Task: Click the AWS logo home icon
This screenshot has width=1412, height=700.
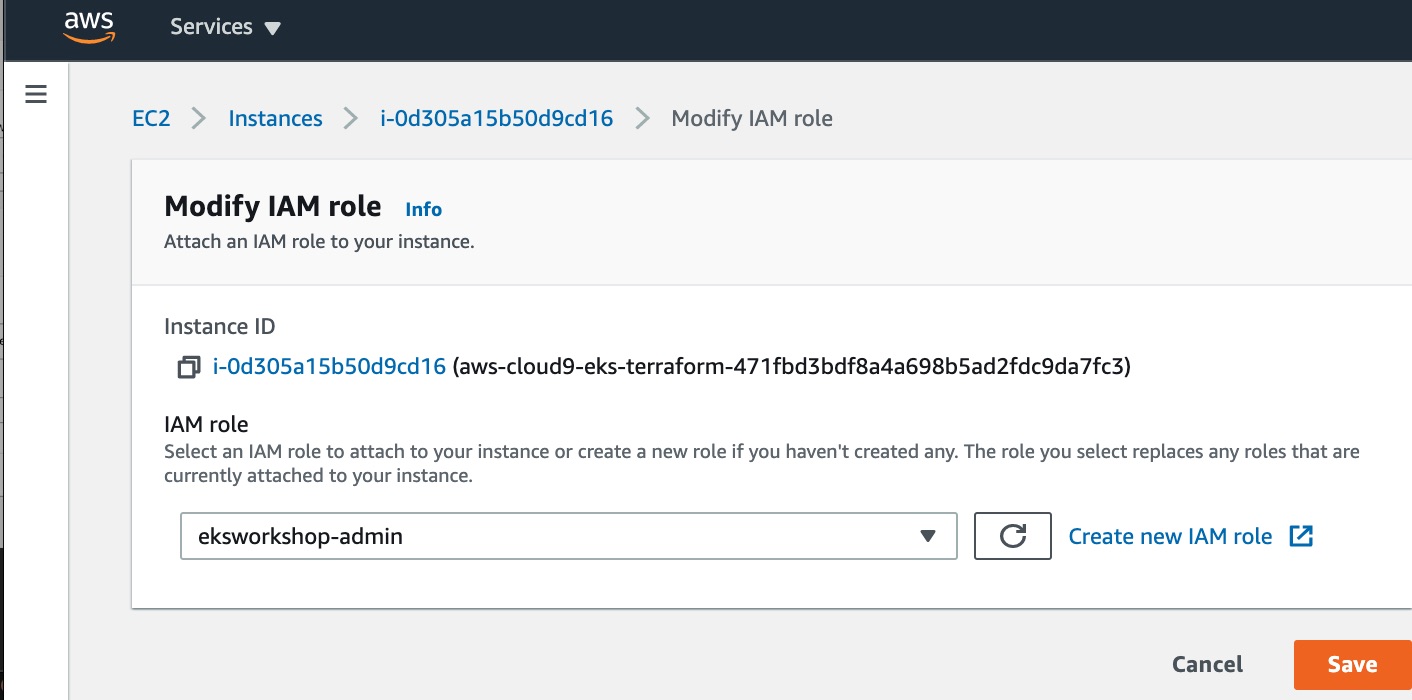Action: click(90, 27)
